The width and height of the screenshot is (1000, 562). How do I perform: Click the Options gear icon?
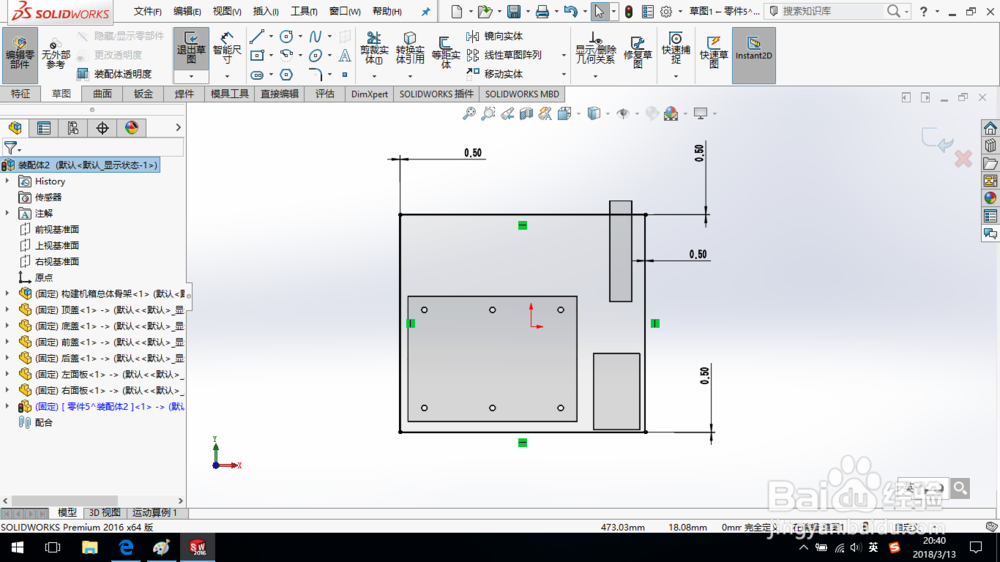666,11
